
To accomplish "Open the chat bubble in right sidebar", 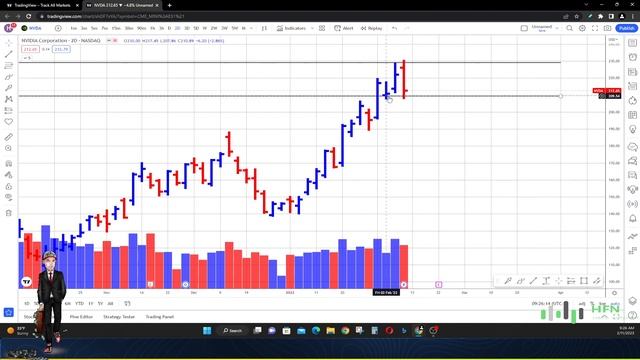I will [633, 147].
